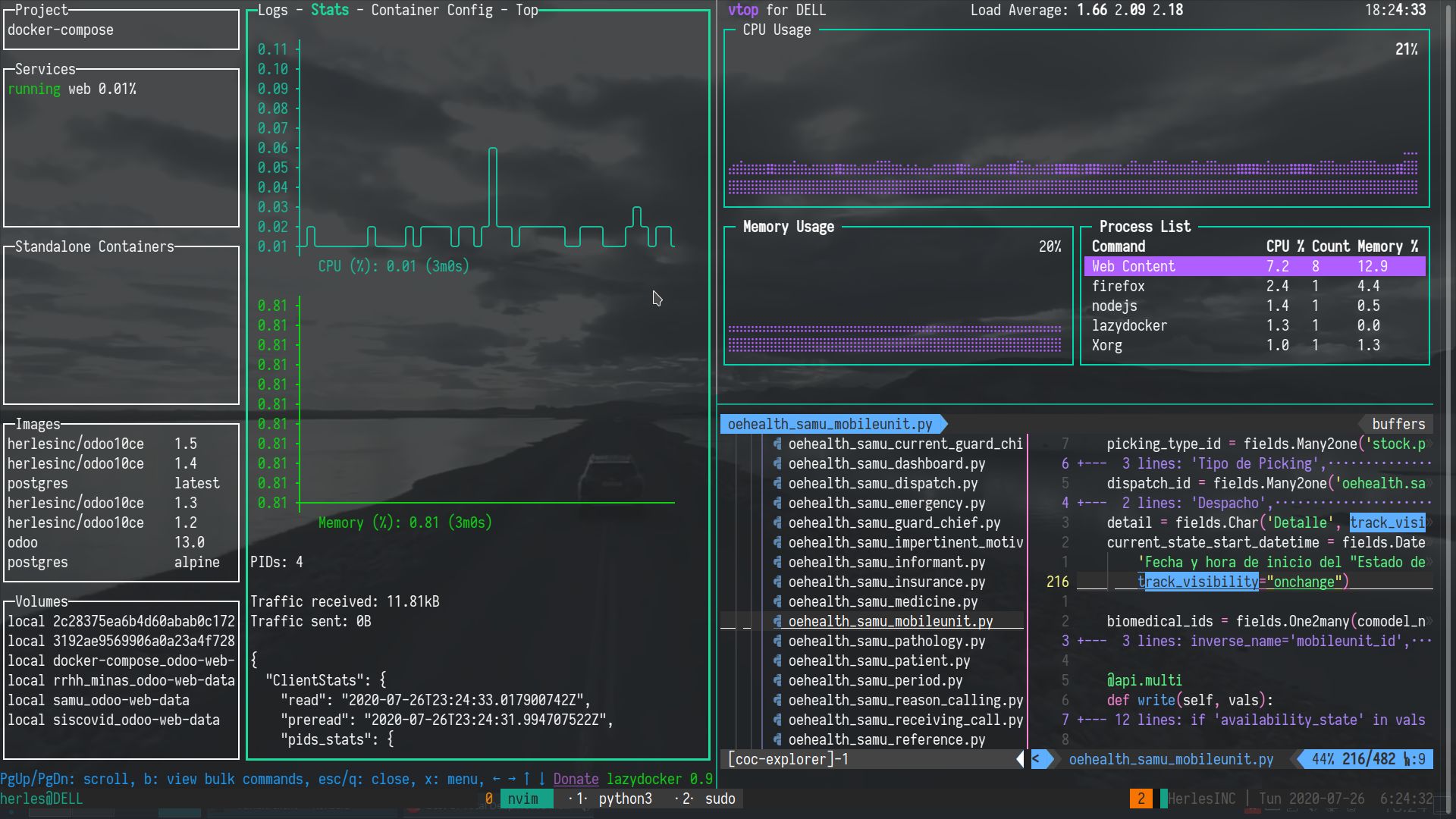Click orange tmux session number 2 badge
Viewport: 1456px width, 819px height.
pyautogui.click(x=1141, y=799)
